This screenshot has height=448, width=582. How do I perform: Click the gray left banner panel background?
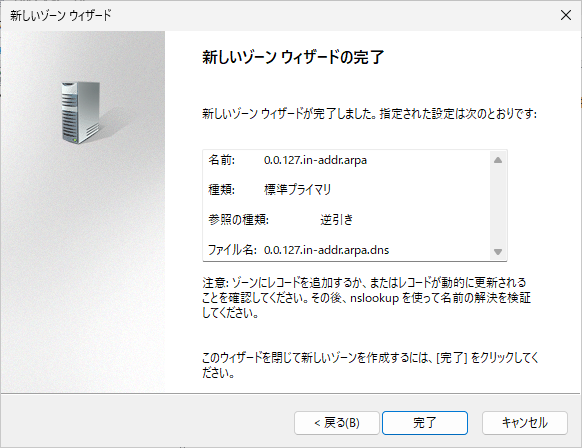point(83,260)
